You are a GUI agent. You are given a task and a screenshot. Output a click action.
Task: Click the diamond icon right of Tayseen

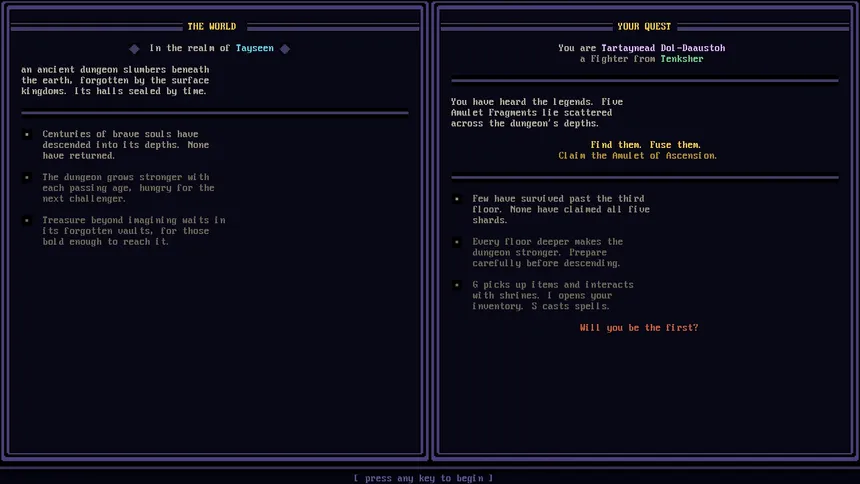tap(285, 49)
